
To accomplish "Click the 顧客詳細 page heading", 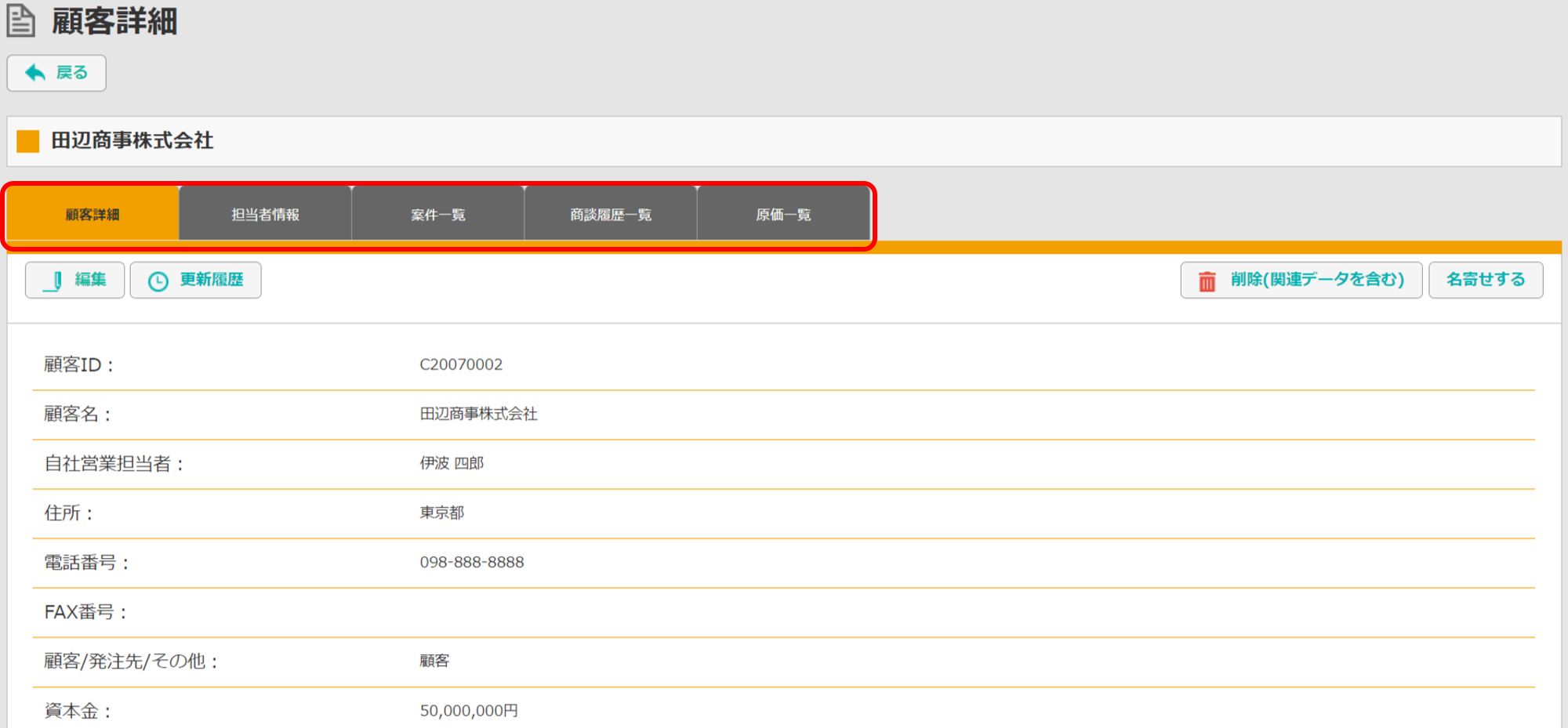I will (x=114, y=21).
